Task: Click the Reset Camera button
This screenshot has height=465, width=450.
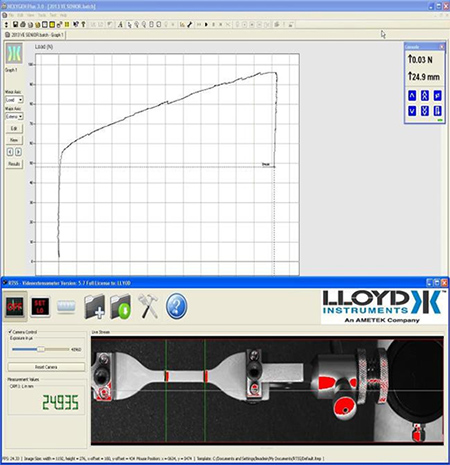Action: pos(46,367)
